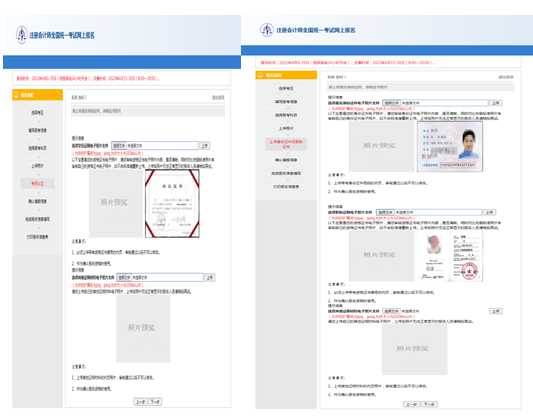
Task: Click the 上传 button next to the ID card file field
Action: (496, 103)
